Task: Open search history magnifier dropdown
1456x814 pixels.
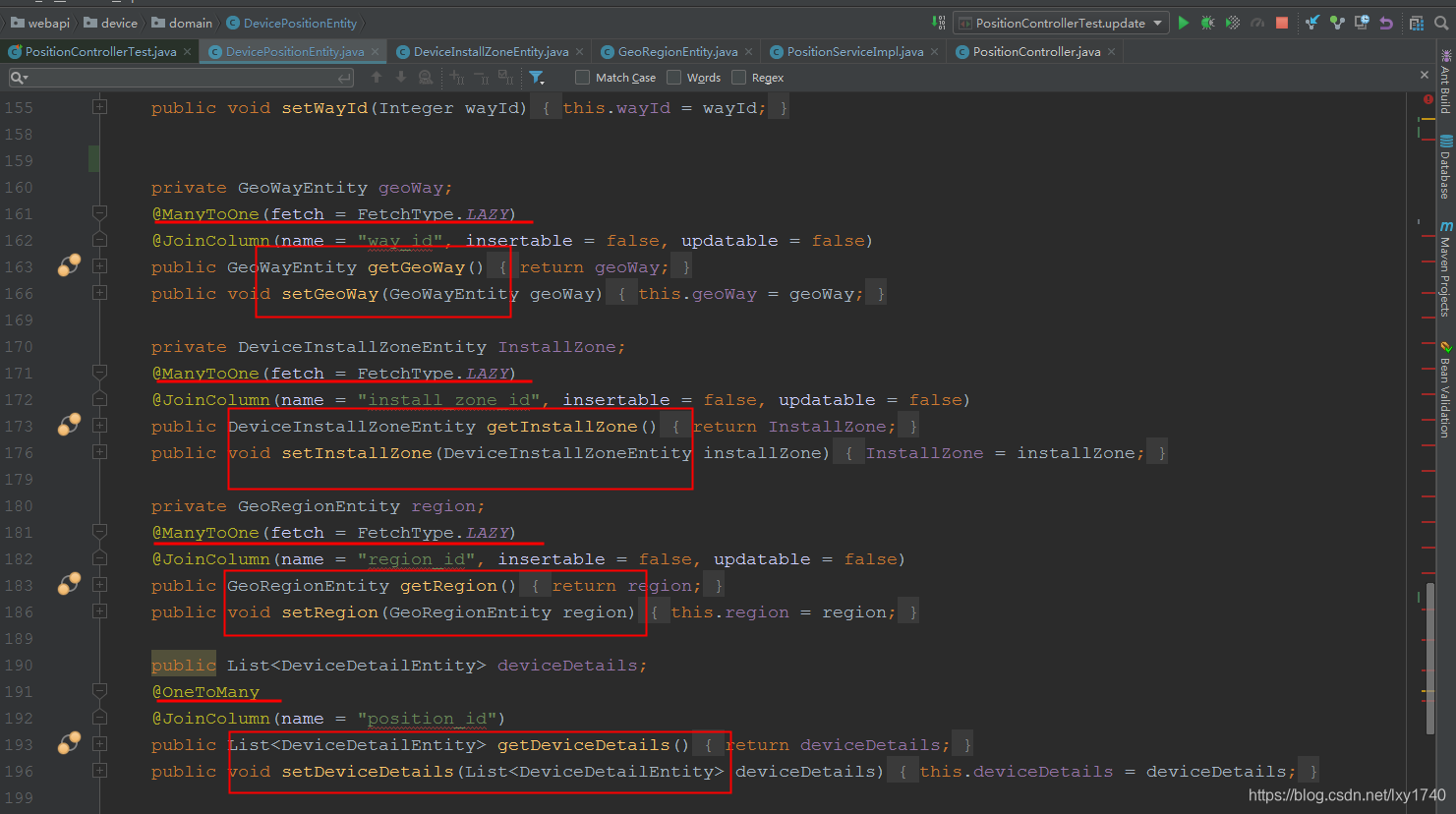Action: tap(19, 78)
